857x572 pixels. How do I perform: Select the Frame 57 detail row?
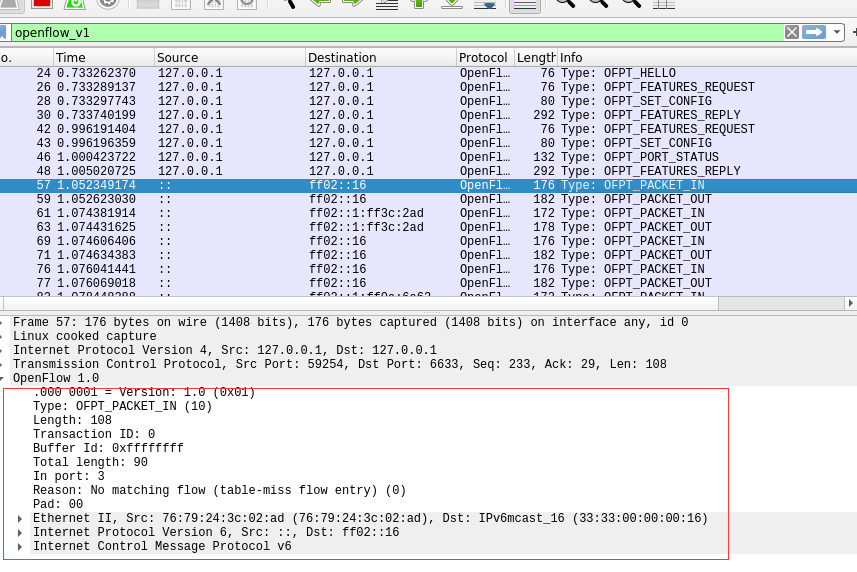coord(428,322)
